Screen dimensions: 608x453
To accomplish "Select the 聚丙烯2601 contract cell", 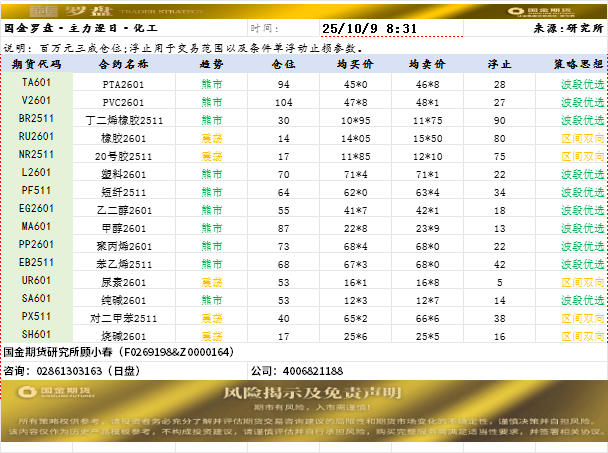I will pyautogui.click(x=124, y=246).
